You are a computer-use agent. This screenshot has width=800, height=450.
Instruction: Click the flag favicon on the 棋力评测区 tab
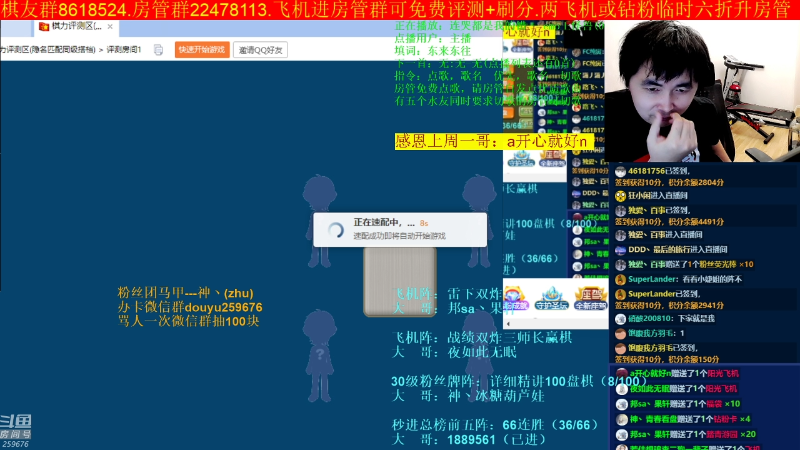[x=44, y=26]
